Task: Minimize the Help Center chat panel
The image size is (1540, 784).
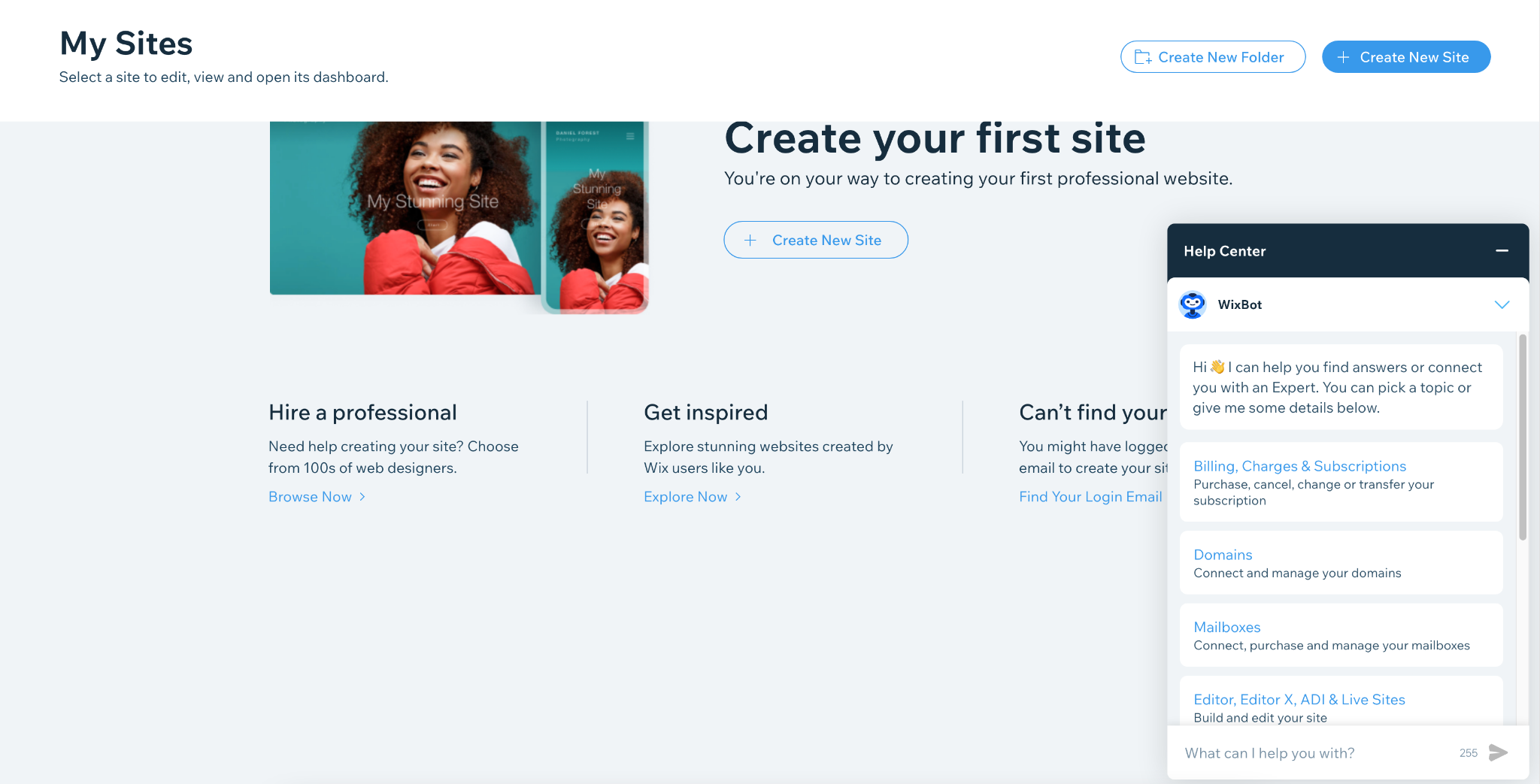Action: coord(1502,250)
